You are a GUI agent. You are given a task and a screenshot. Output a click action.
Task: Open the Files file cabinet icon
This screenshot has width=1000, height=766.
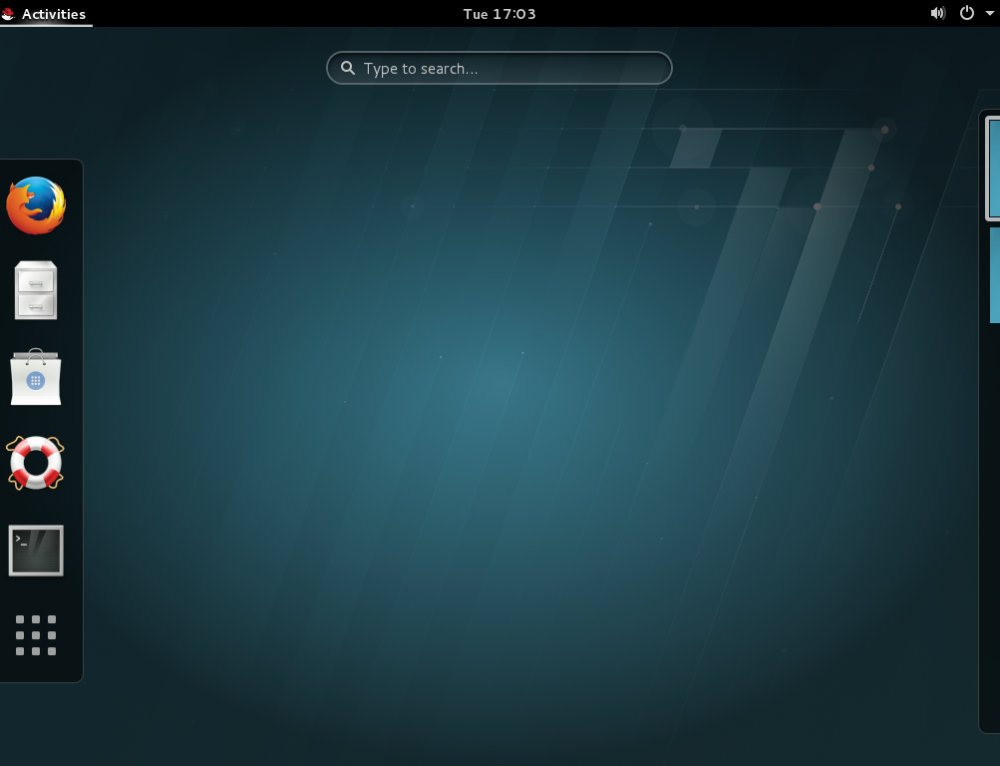coord(36,291)
